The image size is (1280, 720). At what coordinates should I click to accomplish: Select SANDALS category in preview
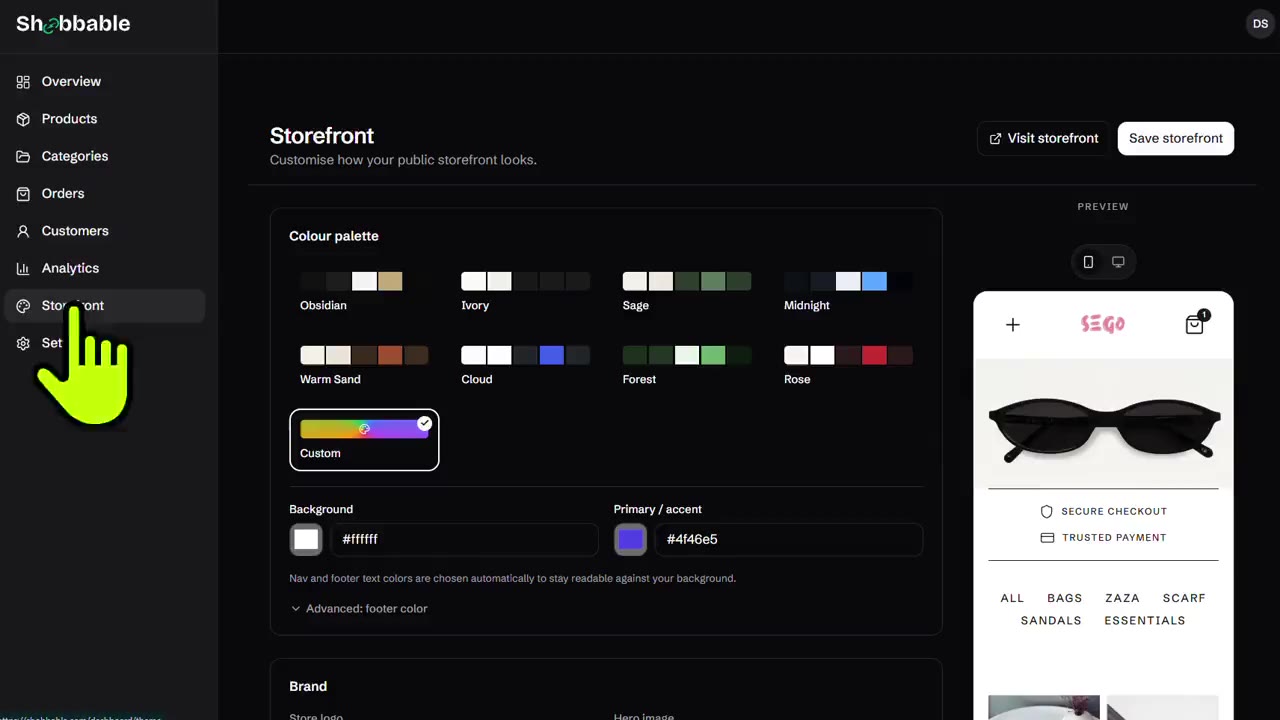pyautogui.click(x=1051, y=621)
